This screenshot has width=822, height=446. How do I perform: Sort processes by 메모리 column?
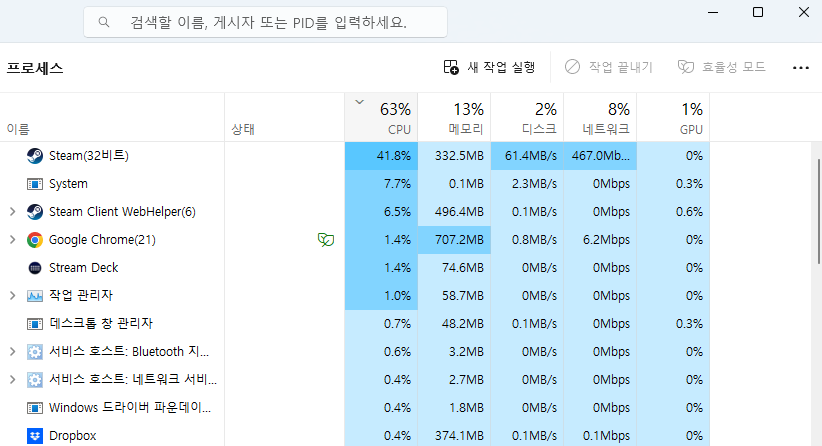(x=454, y=118)
